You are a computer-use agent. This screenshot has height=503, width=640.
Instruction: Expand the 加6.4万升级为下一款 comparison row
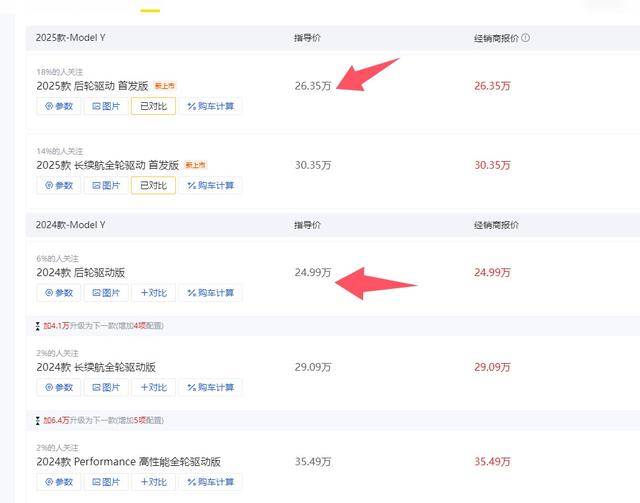pos(100,420)
